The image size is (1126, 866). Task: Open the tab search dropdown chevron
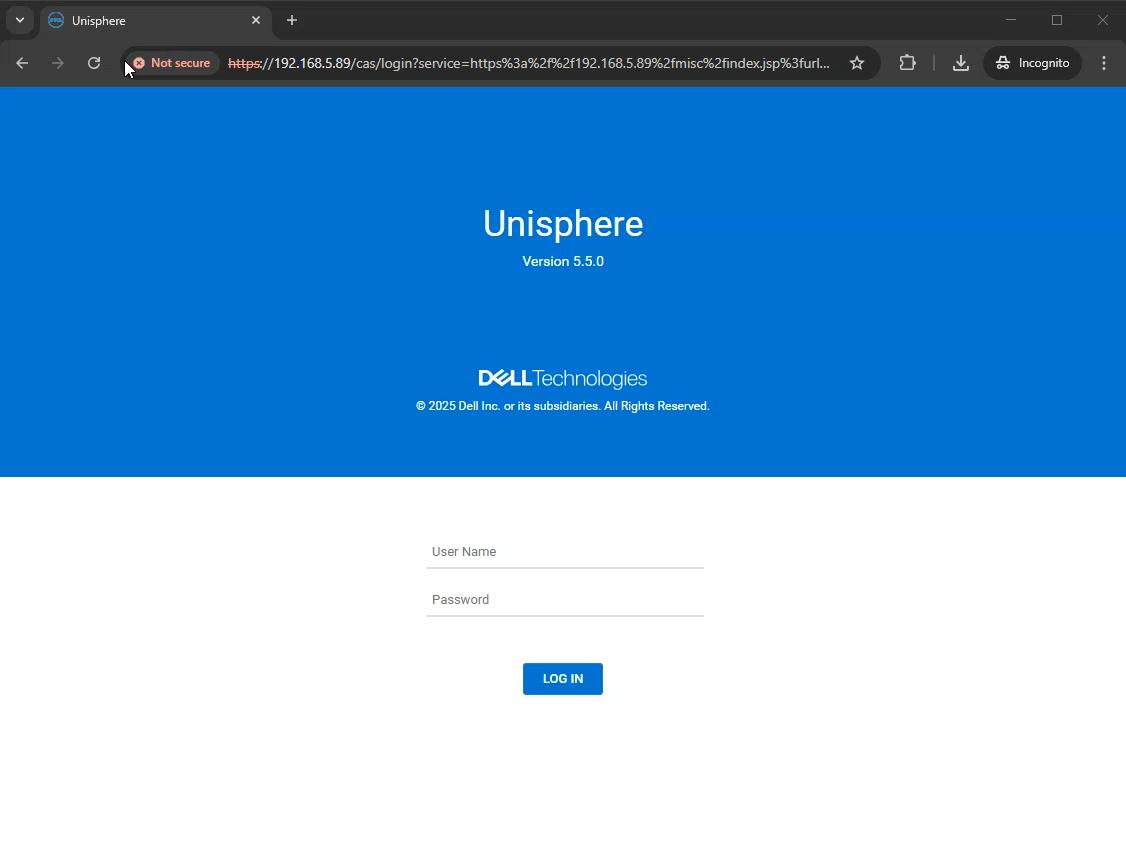[x=19, y=20]
